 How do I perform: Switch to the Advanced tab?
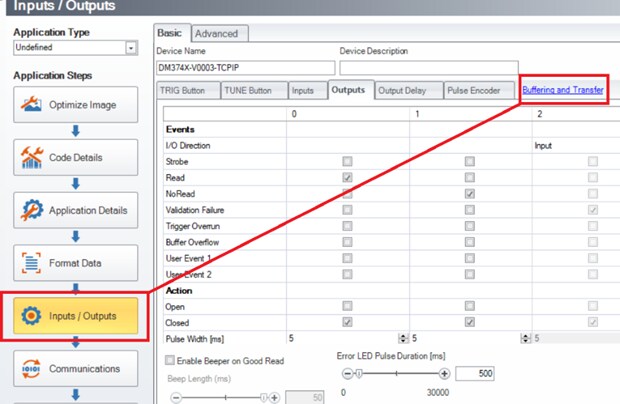(216, 33)
